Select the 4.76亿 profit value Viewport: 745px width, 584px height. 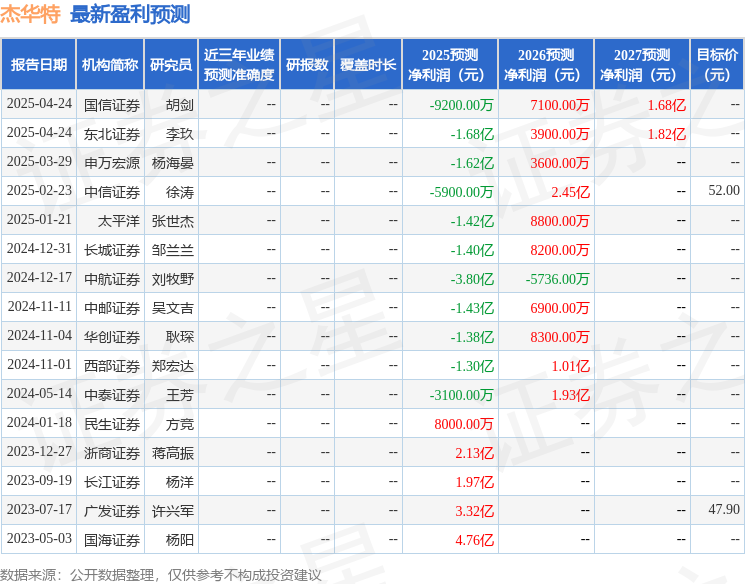[475, 540]
